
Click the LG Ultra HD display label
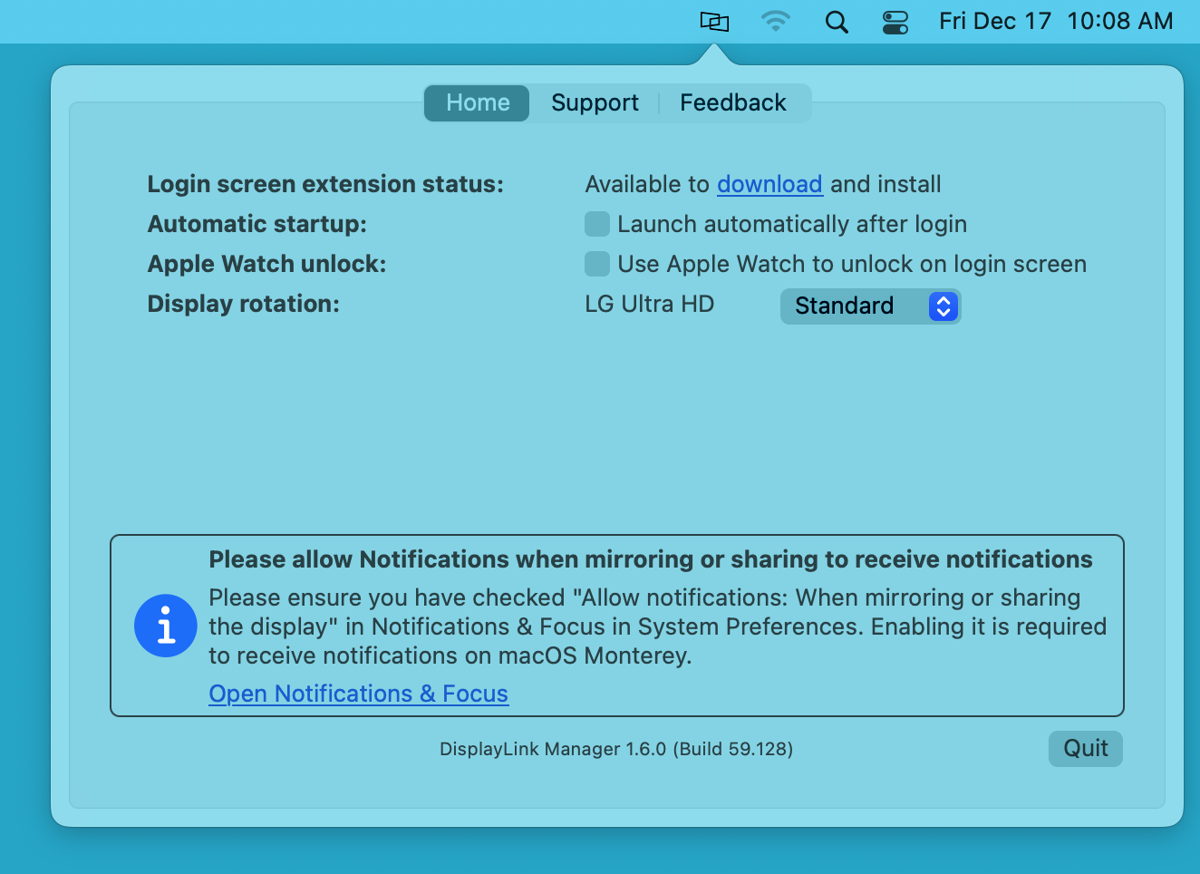pos(649,304)
